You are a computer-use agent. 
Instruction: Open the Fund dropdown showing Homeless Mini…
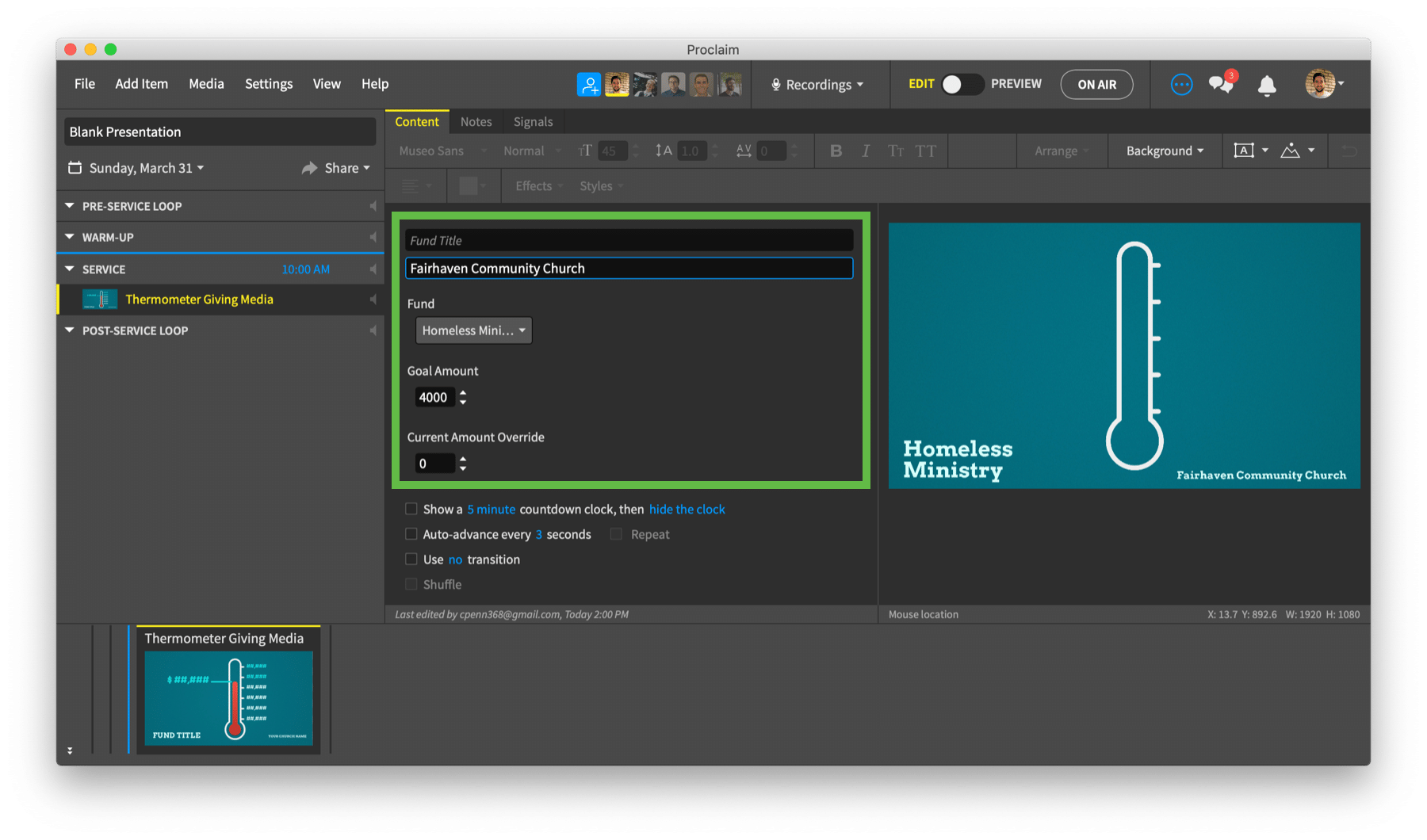(473, 330)
